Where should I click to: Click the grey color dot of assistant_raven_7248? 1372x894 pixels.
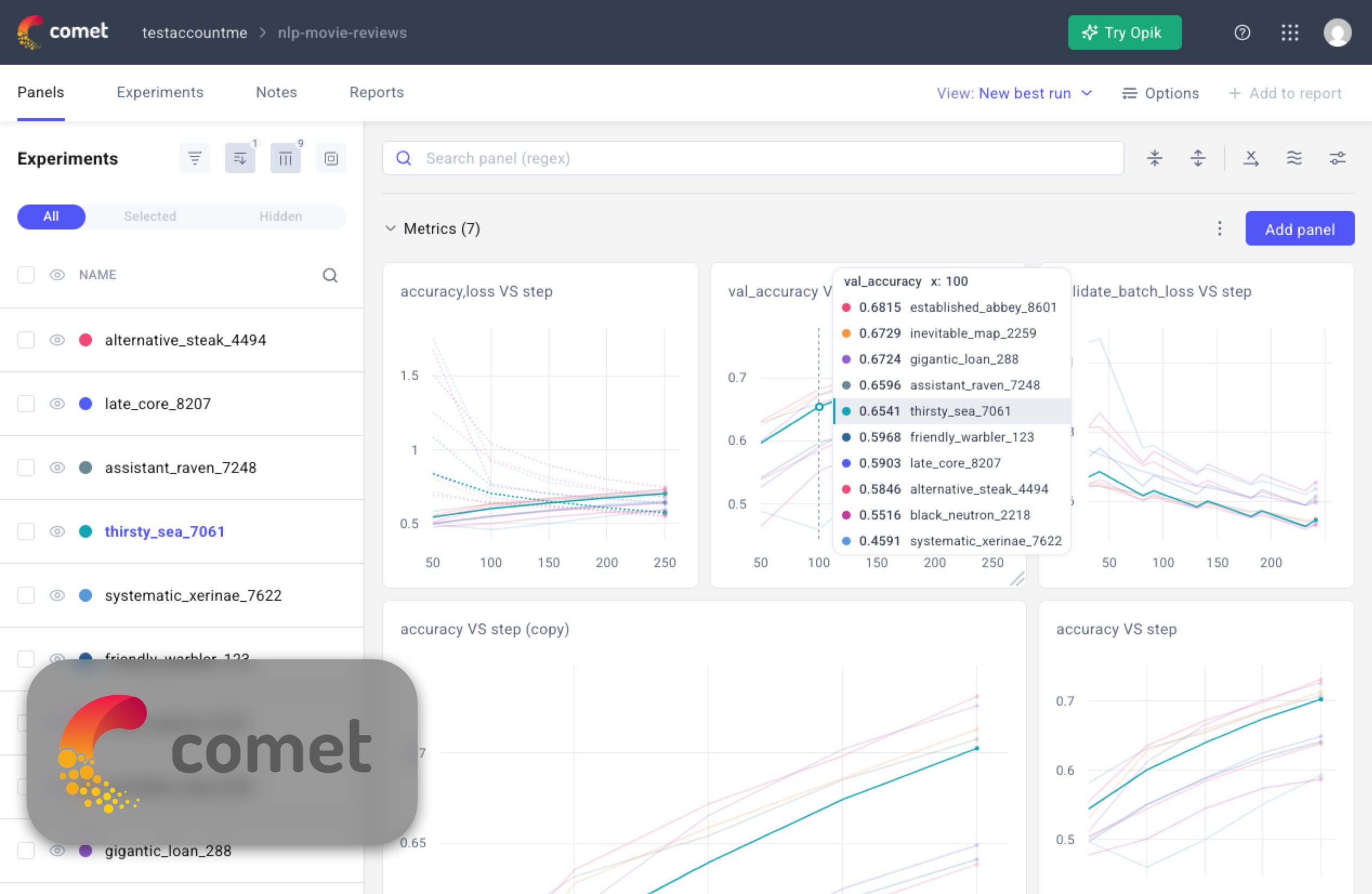85,468
